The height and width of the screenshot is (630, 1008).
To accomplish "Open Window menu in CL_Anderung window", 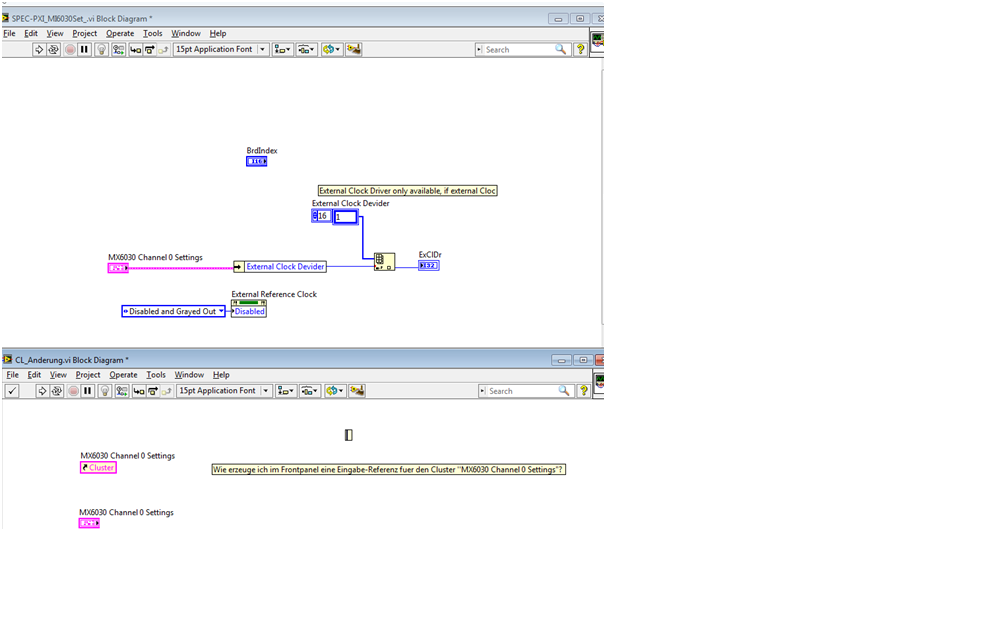I will 189,375.
